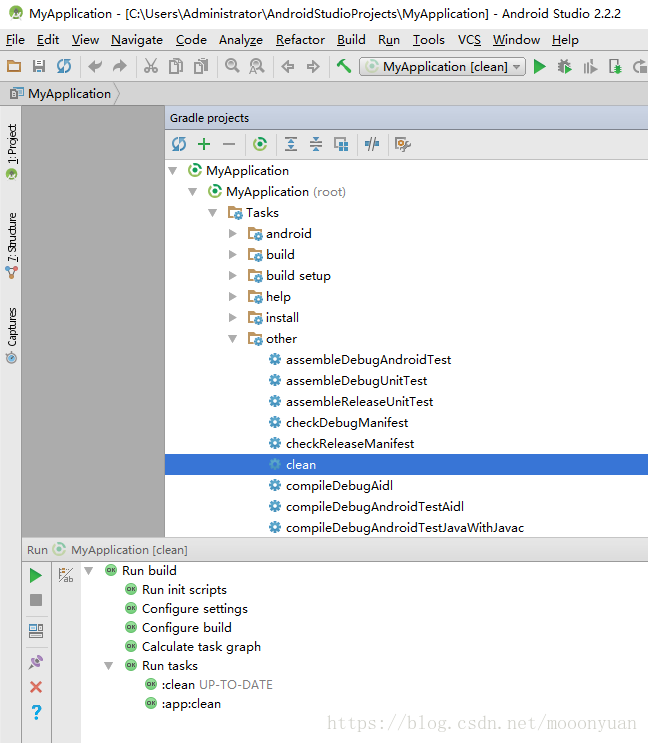
Task: Click the Restore Layout icon in Run panel
Action: tap(36, 631)
